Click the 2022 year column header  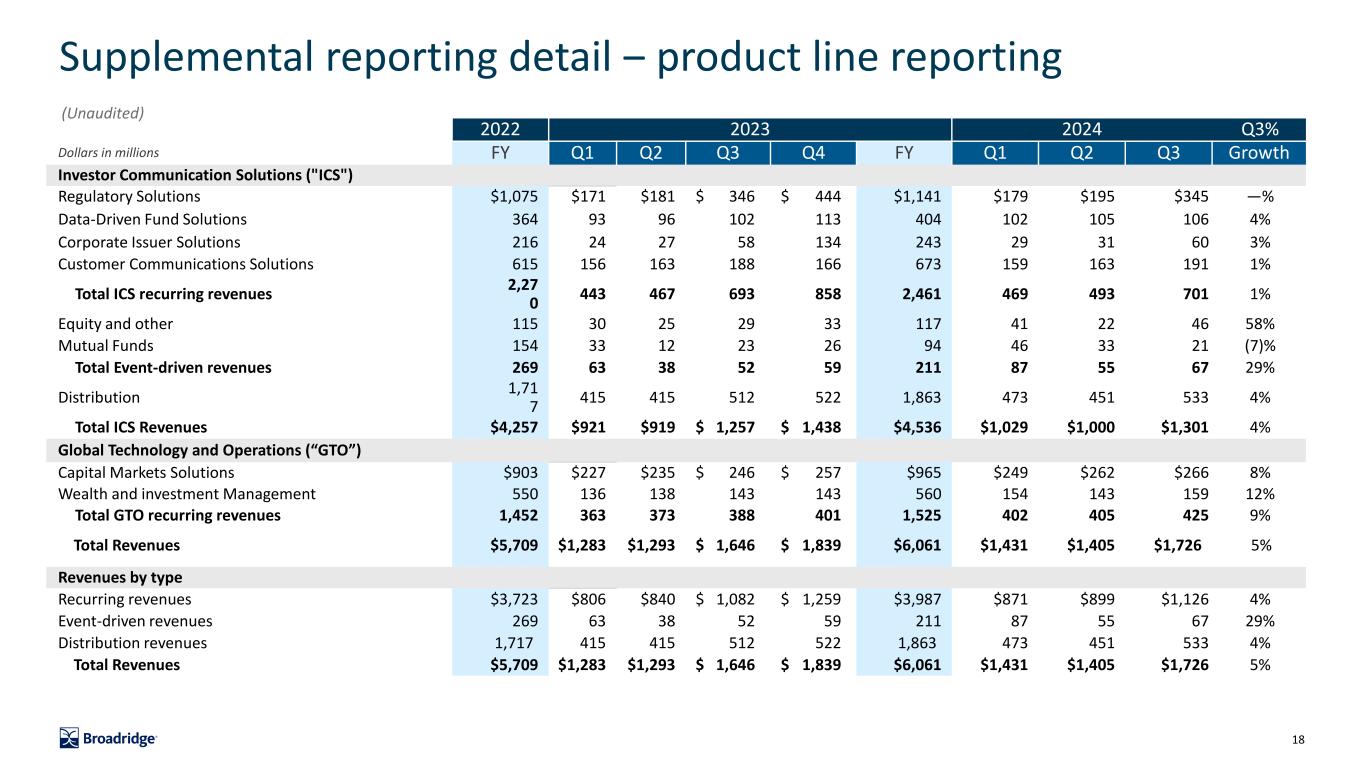[499, 129]
